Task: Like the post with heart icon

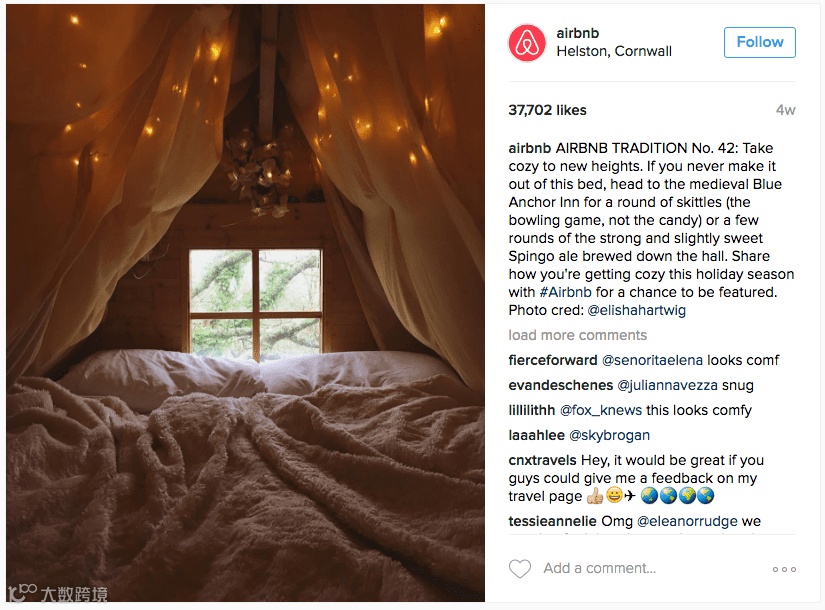Action: (520, 568)
